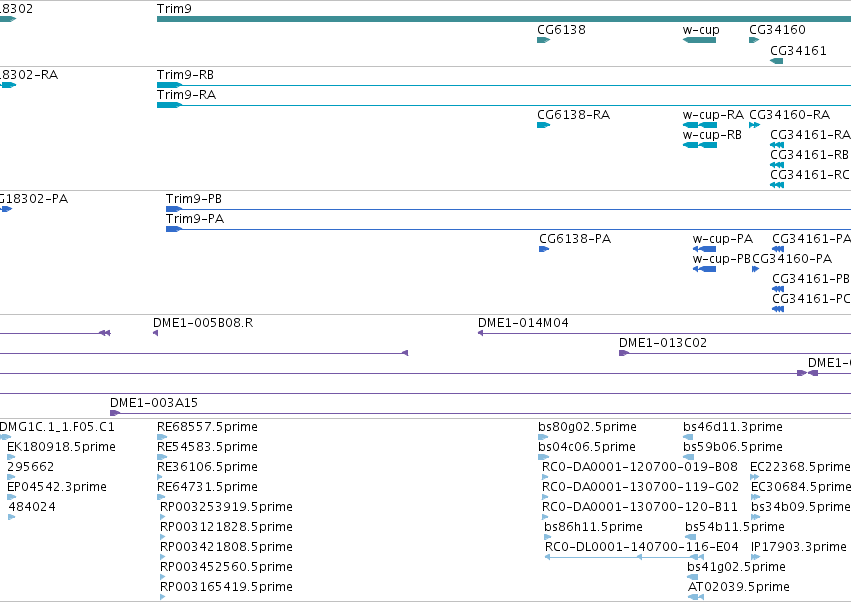Image resolution: width=851 pixels, height=602 pixels.
Task: Select the IP17903.3prime EST label
Action: pyautogui.click(x=799, y=547)
